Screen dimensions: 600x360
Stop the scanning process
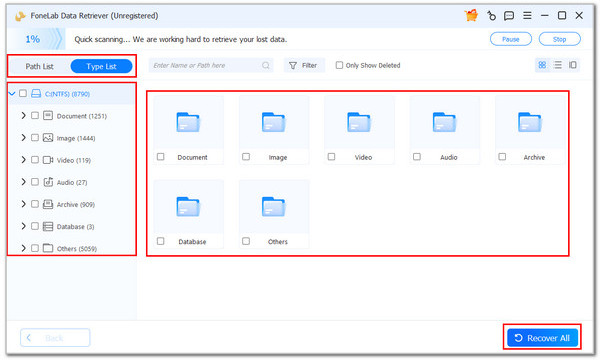(559, 39)
